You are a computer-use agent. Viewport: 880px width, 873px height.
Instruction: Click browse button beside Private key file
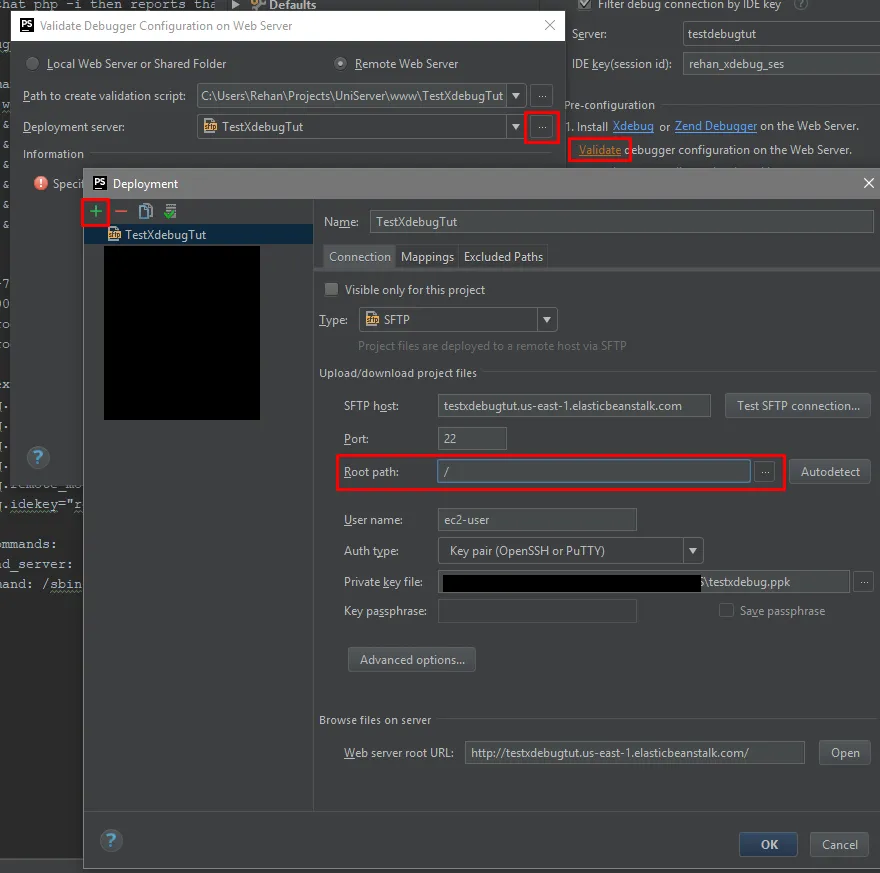pyautogui.click(x=864, y=582)
